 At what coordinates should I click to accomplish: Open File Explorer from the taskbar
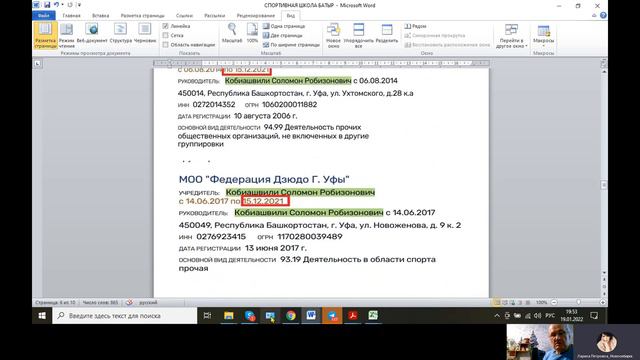click(229, 316)
